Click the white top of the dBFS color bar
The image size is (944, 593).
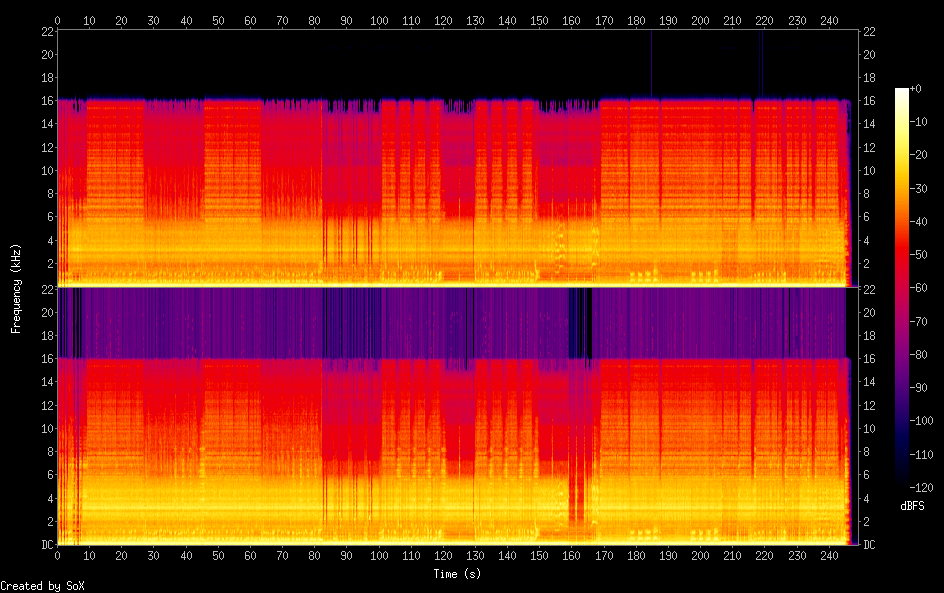click(902, 92)
